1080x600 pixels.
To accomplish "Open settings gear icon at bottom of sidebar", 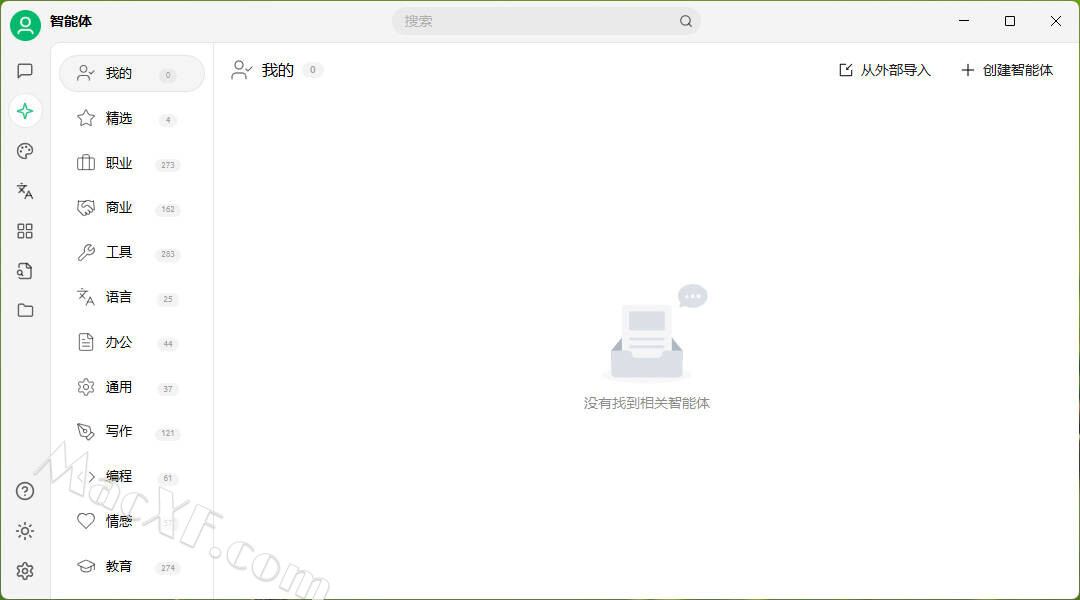I will click(x=25, y=571).
